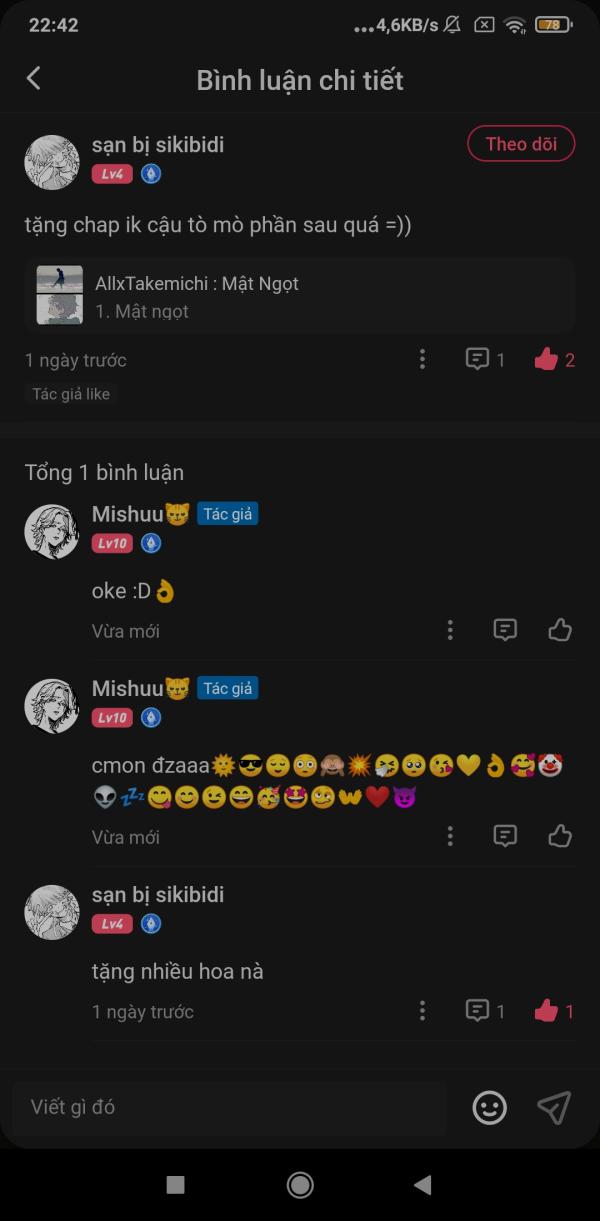Open the emoji picker

(489, 1107)
